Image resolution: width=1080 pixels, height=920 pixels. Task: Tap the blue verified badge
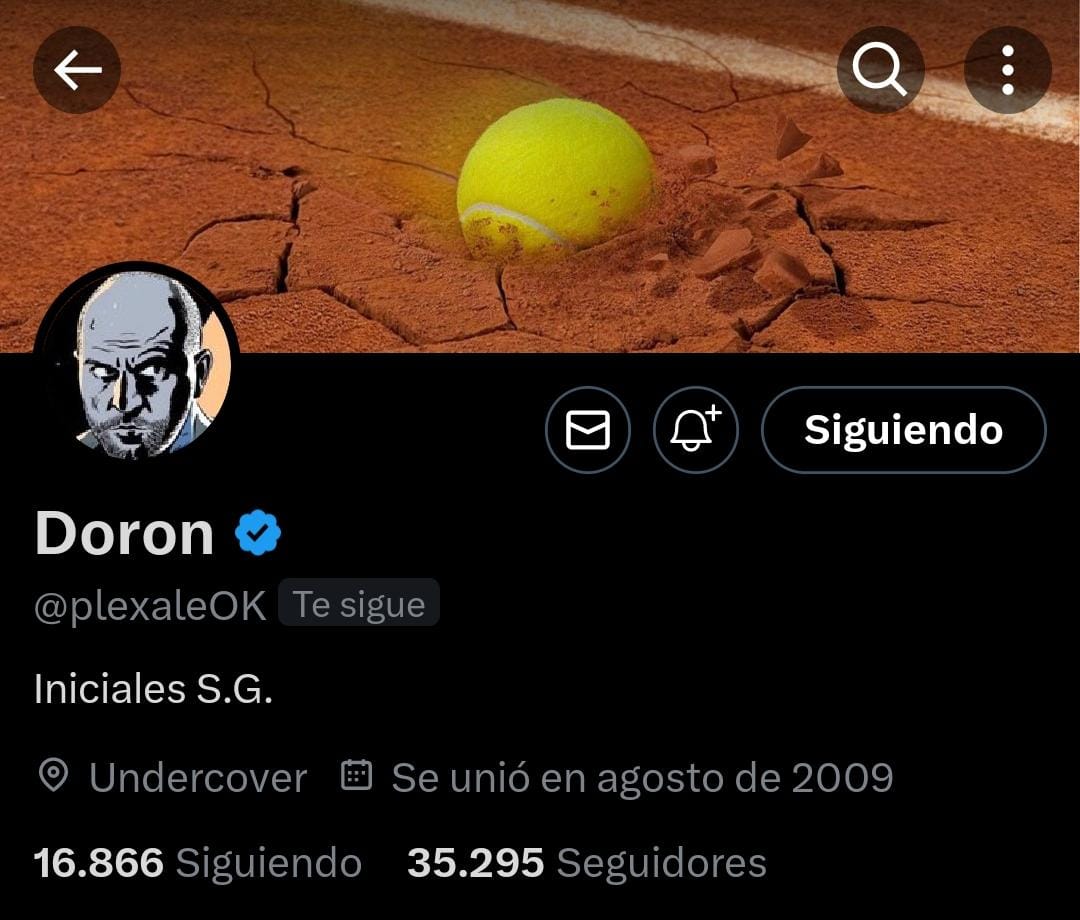258,533
